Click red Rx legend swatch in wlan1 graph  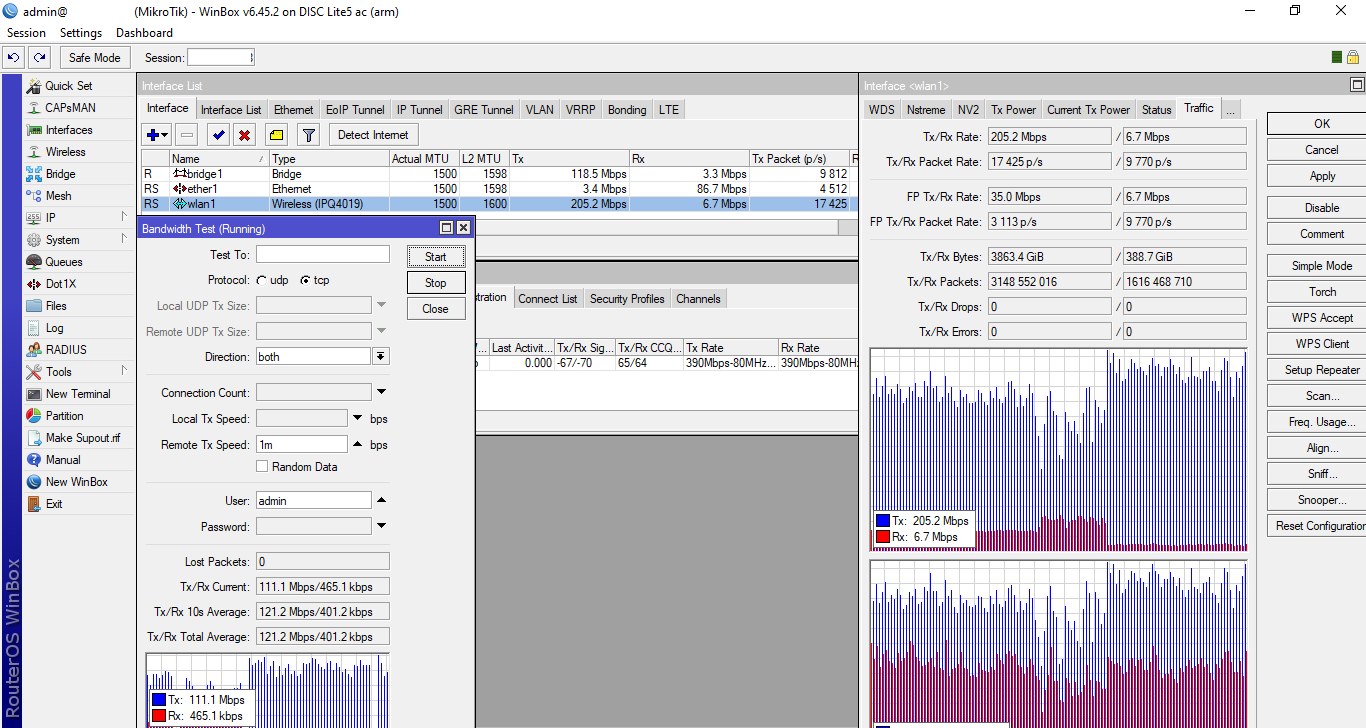tap(882, 537)
